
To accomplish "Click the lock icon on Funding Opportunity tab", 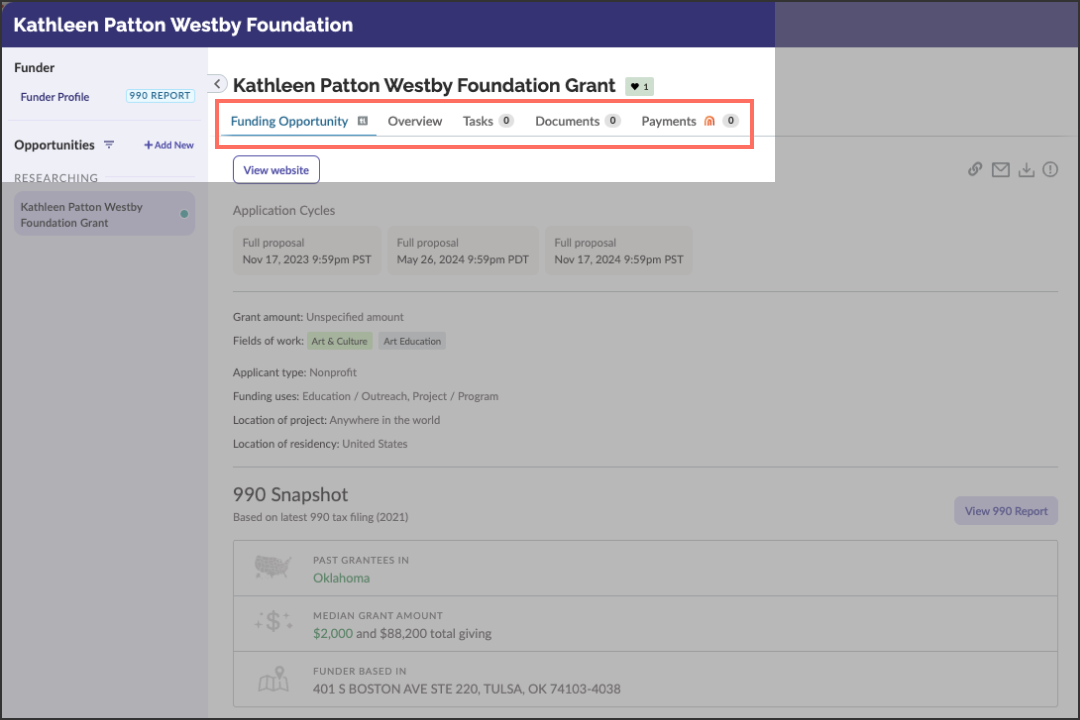I will pos(363,120).
